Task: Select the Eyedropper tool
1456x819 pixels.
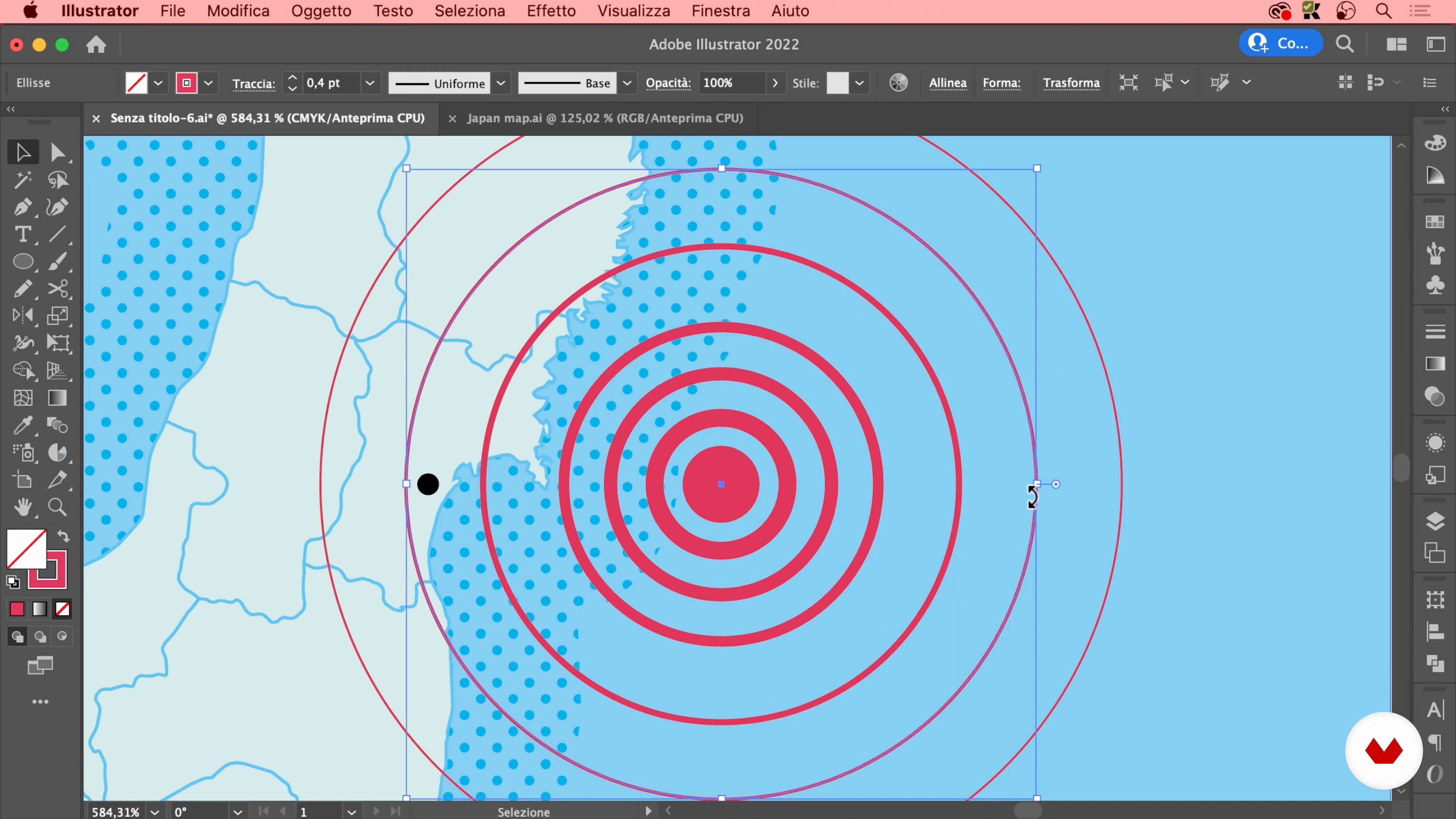Action: click(23, 425)
